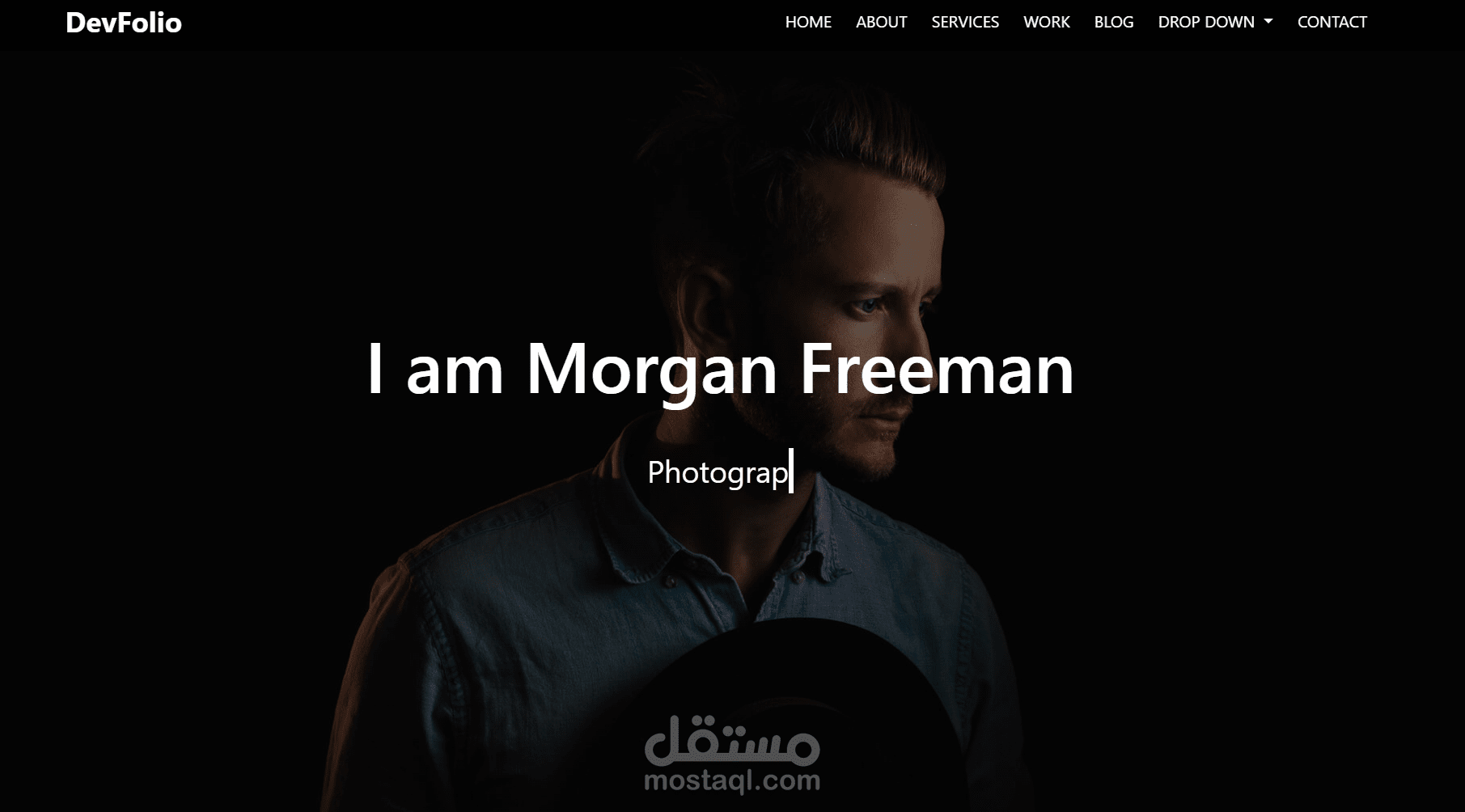1465x812 pixels.
Task: Click the word Morgan in the heading
Action: pyautogui.click(x=652, y=372)
